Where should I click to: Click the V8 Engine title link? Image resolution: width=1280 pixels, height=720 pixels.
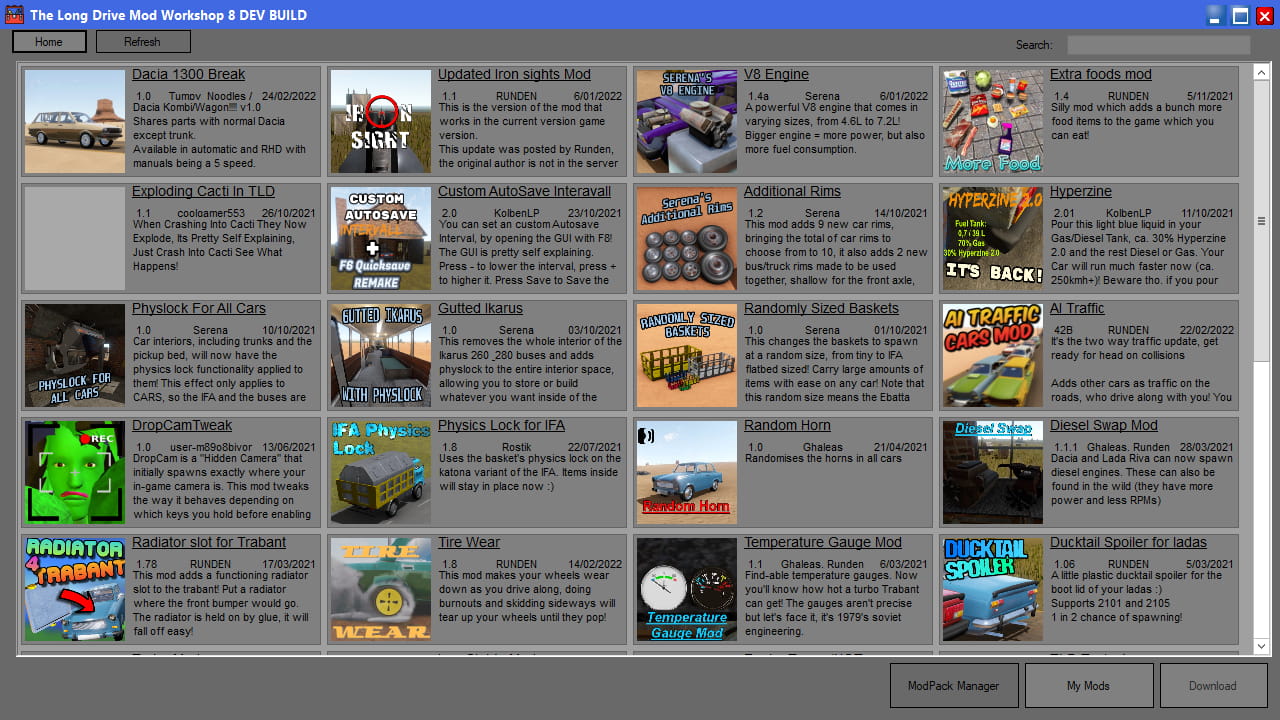tap(776, 75)
